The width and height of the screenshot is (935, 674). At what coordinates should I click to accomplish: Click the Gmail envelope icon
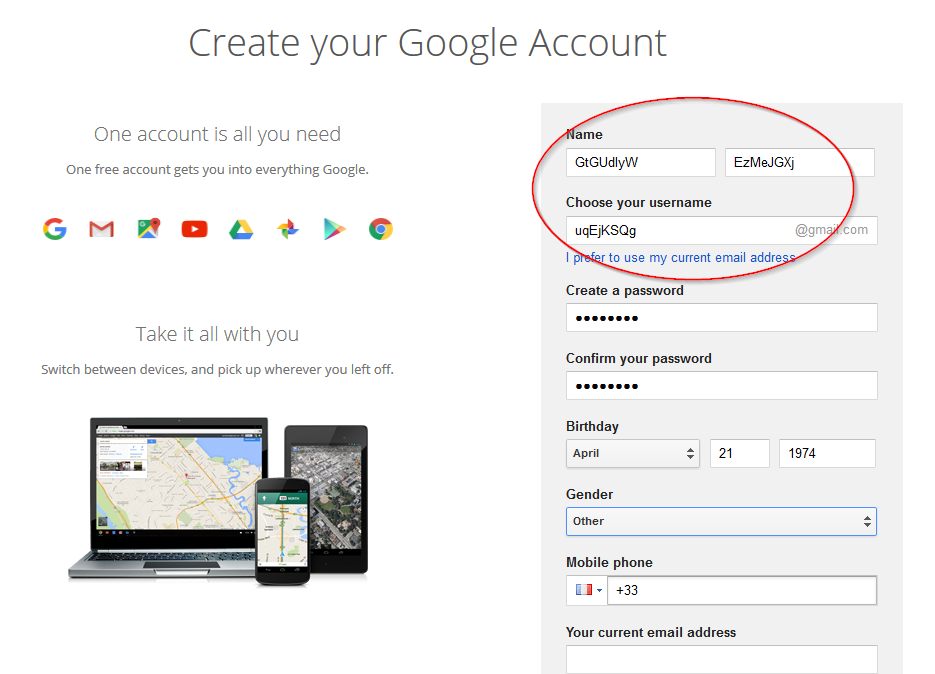click(101, 229)
